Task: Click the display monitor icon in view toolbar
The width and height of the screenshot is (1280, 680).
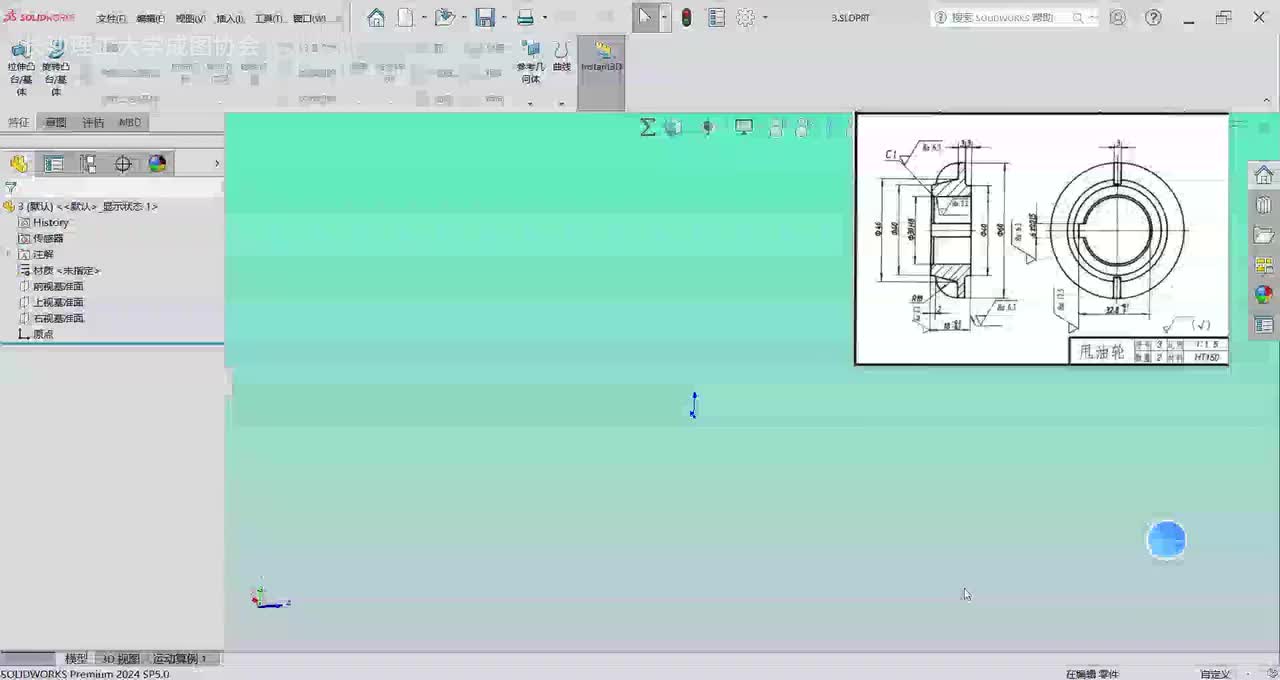Action: point(744,127)
